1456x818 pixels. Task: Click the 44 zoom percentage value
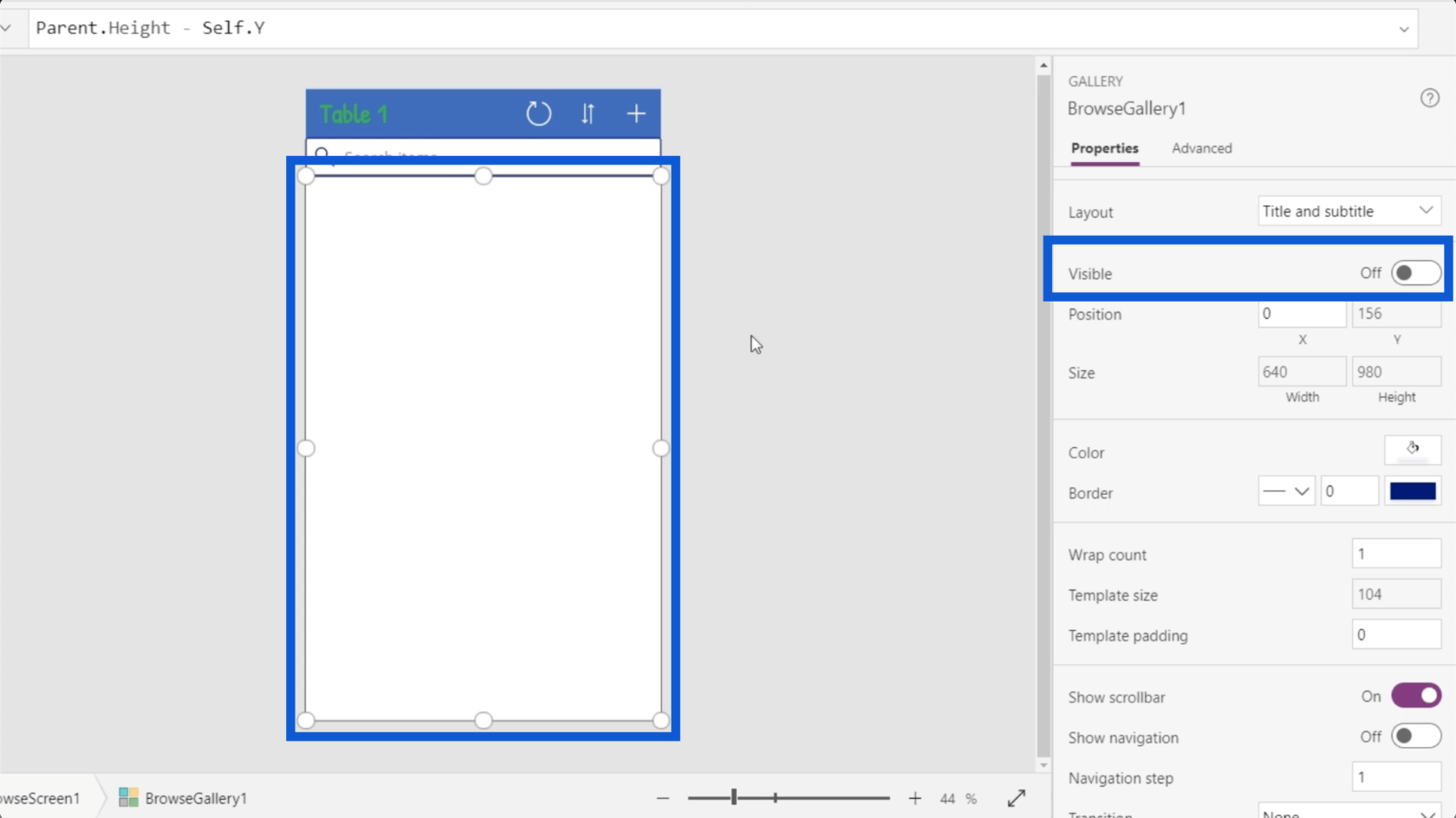[947, 798]
